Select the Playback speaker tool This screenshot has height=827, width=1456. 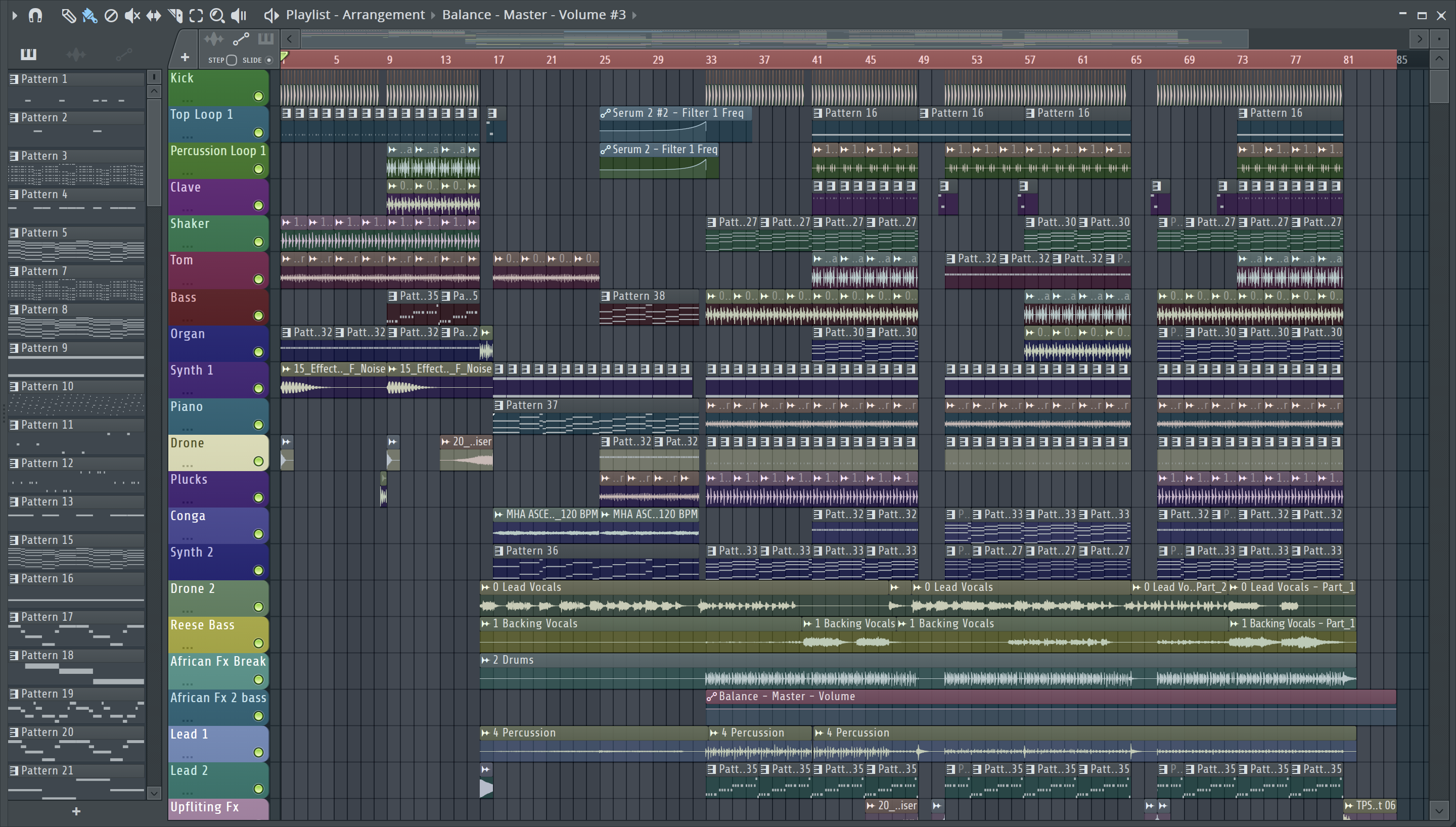239,15
